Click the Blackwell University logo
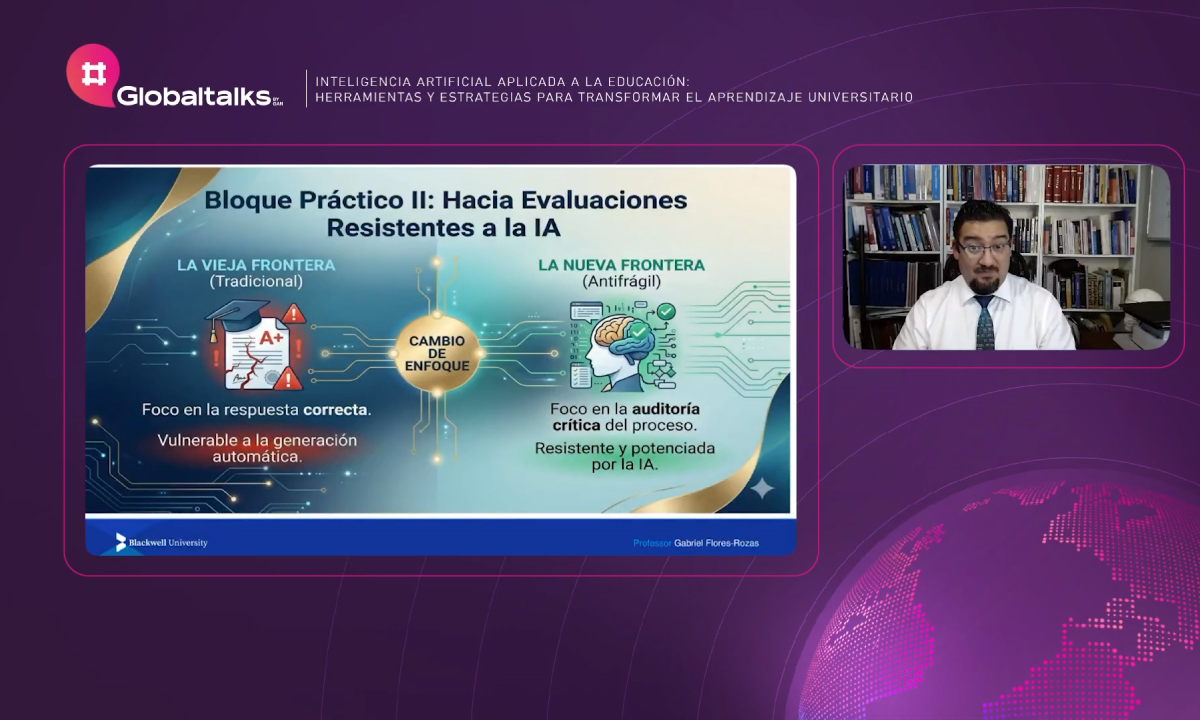The height and width of the screenshot is (720, 1200). click(x=162, y=542)
